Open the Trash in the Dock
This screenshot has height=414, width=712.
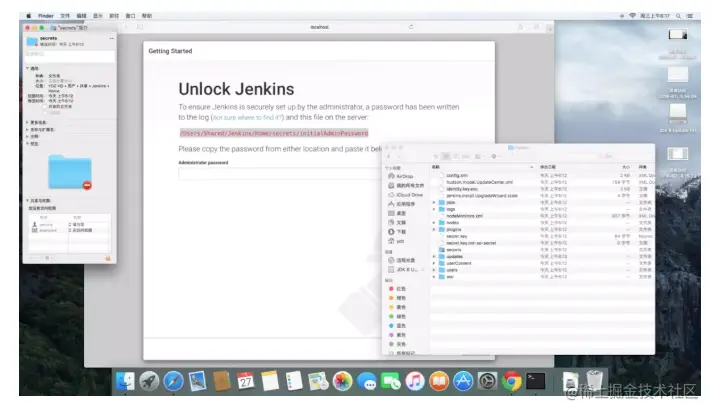coord(594,380)
